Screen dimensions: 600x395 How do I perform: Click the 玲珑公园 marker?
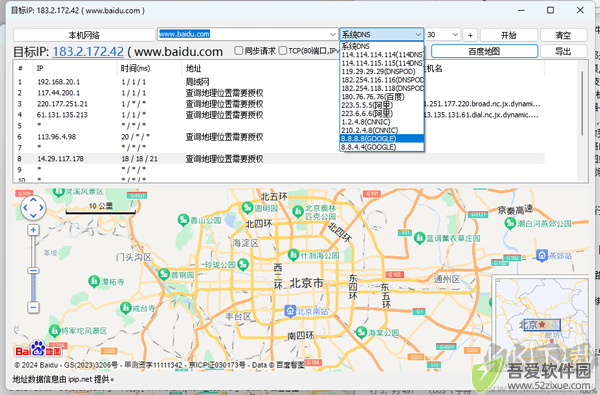click(243, 264)
